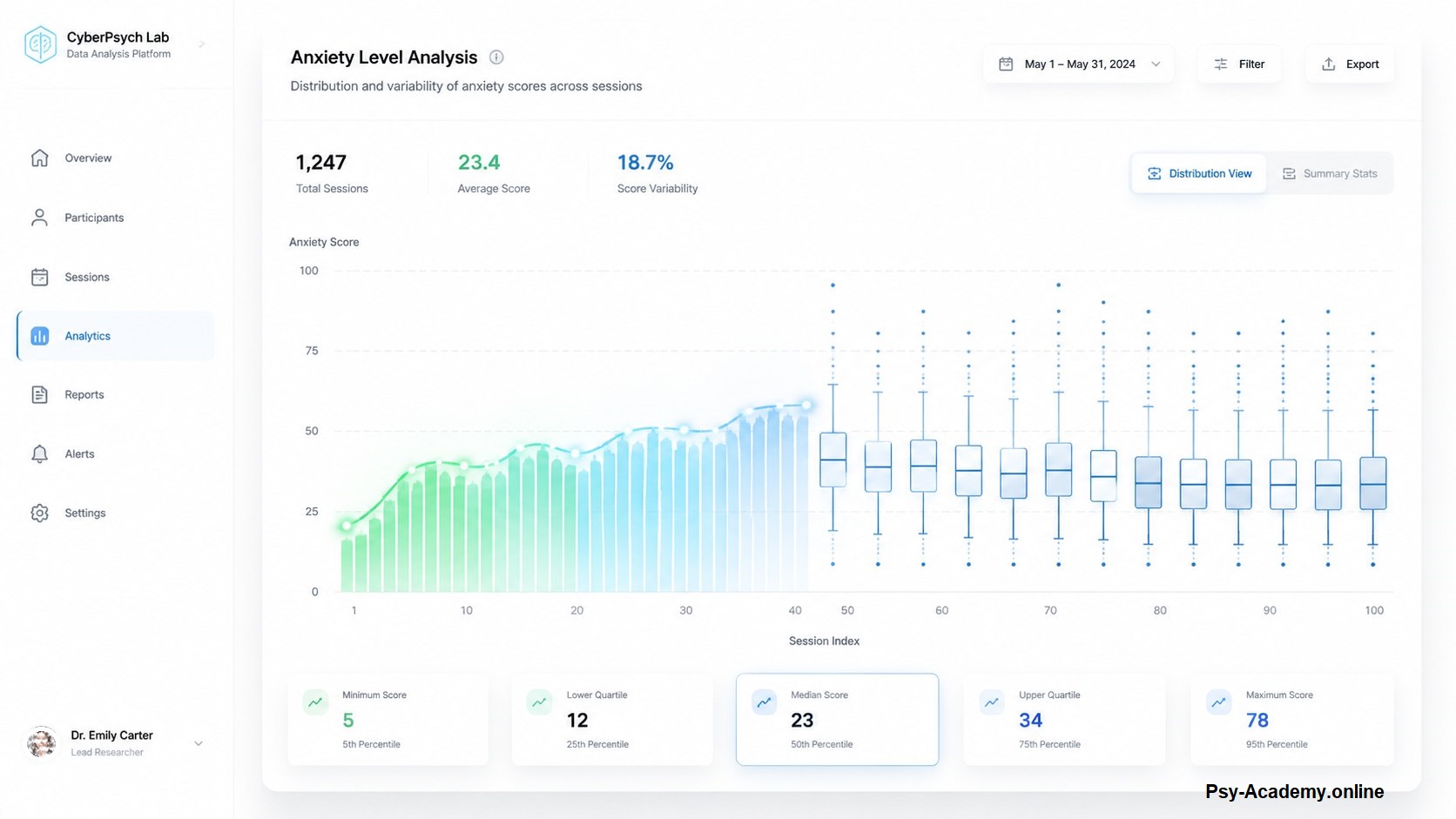1456x819 pixels.
Task: Click the Reports document icon
Action: [x=39, y=394]
